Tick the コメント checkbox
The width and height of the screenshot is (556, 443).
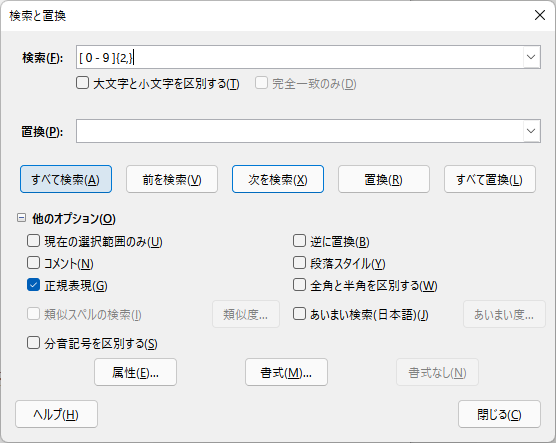33,263
